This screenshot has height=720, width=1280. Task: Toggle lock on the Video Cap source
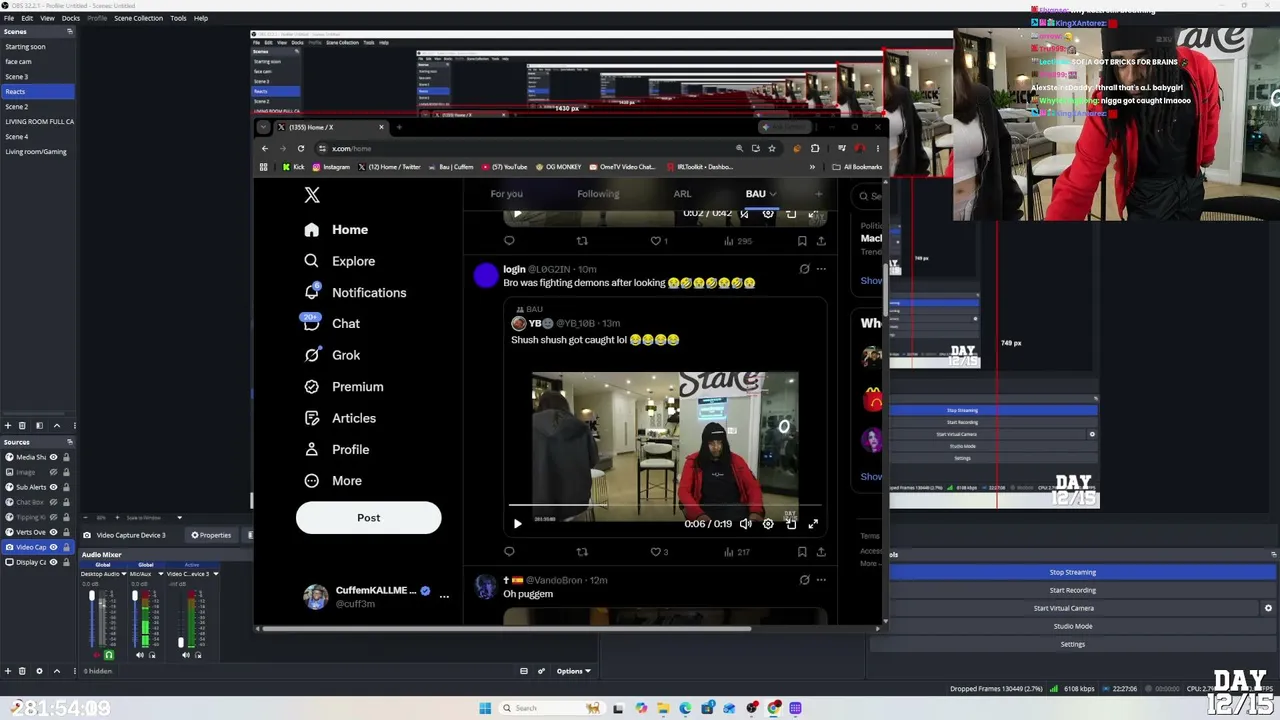[66, 547]
